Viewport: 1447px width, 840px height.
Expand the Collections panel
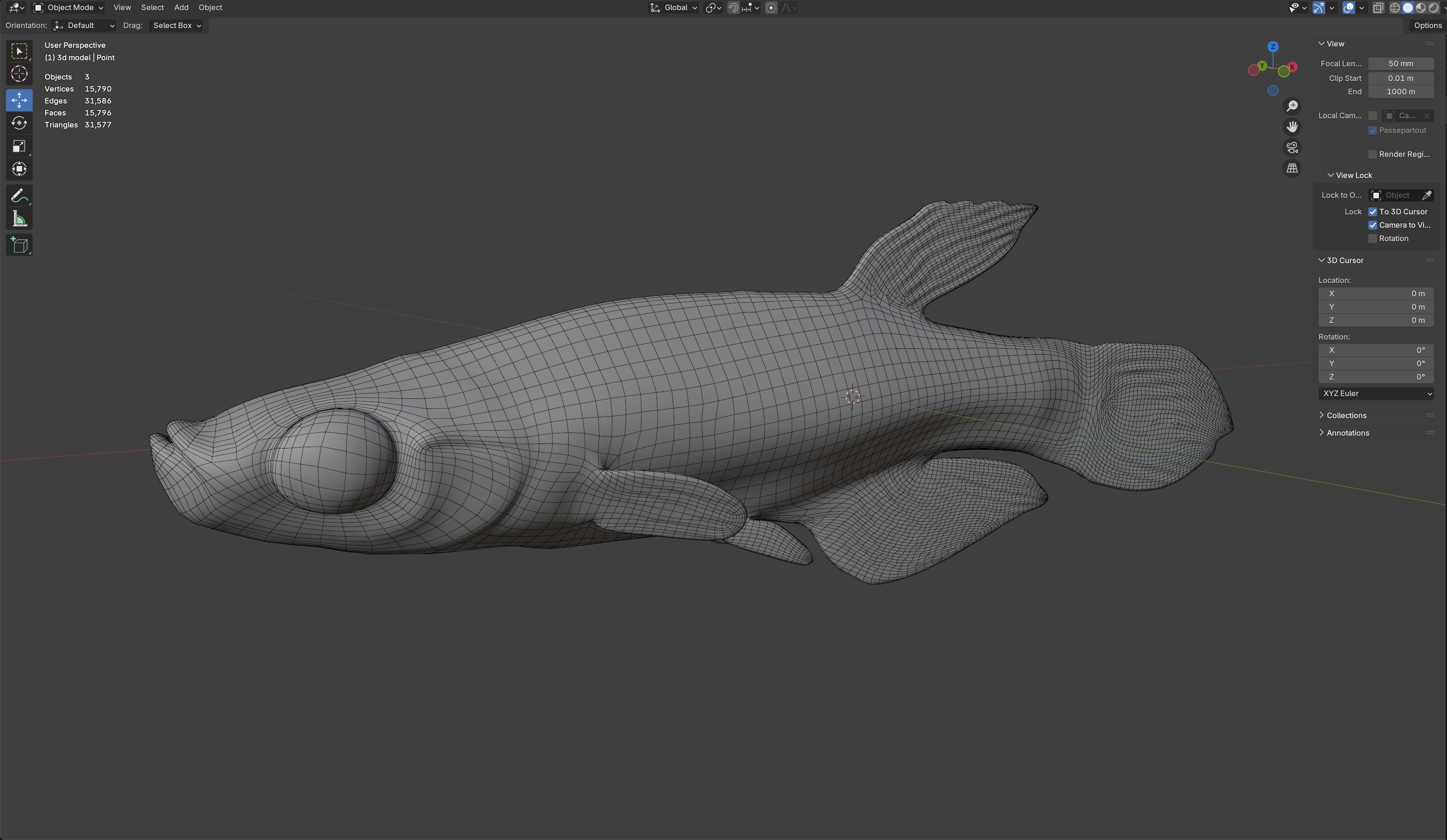1346,415
